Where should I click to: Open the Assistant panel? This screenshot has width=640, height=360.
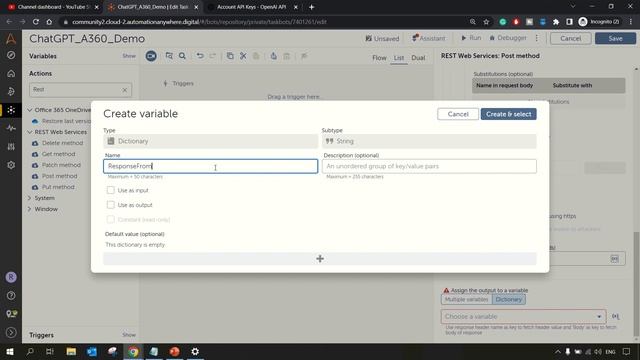pyautogui.click(x=428, y=38)
